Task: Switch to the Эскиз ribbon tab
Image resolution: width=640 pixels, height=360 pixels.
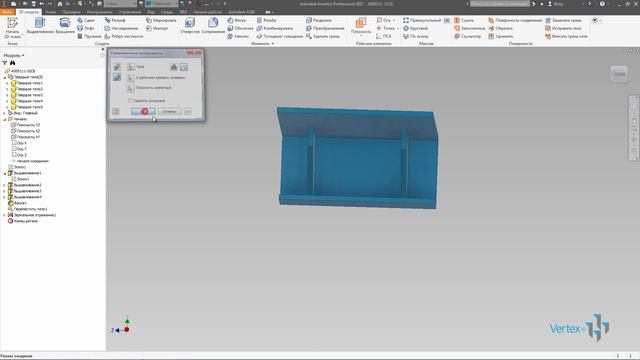Action: pos(50,12)
